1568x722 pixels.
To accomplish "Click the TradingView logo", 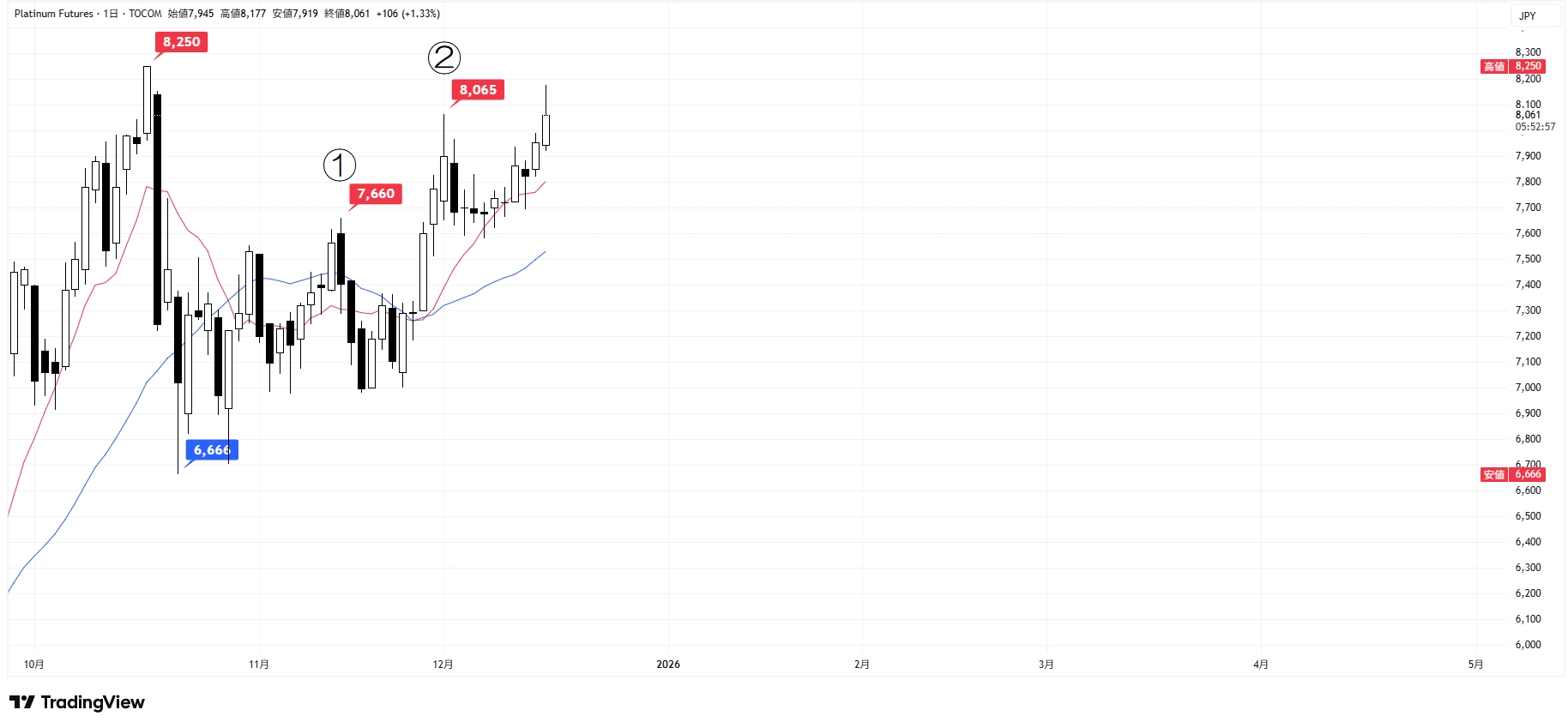I will click(77, 702).
